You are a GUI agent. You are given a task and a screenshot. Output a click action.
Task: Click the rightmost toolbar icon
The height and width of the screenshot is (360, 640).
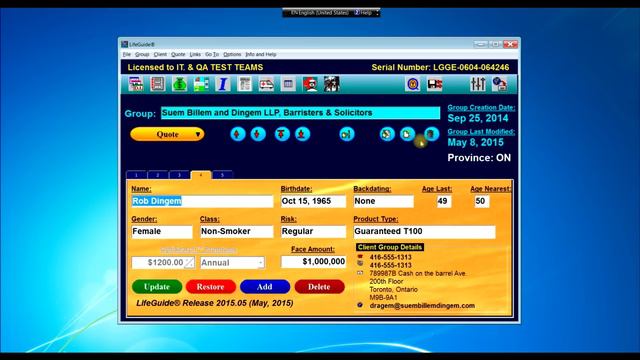click(500, 84)
